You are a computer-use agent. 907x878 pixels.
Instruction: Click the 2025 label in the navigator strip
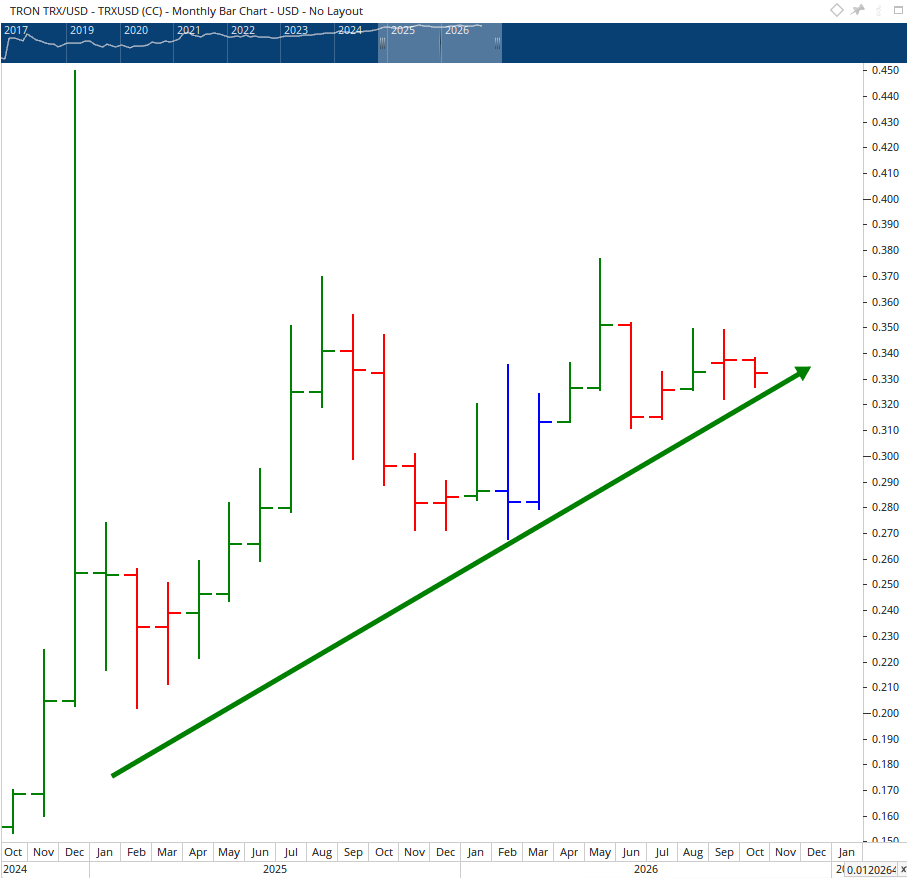pyautogui.click(x=403, y=30)
